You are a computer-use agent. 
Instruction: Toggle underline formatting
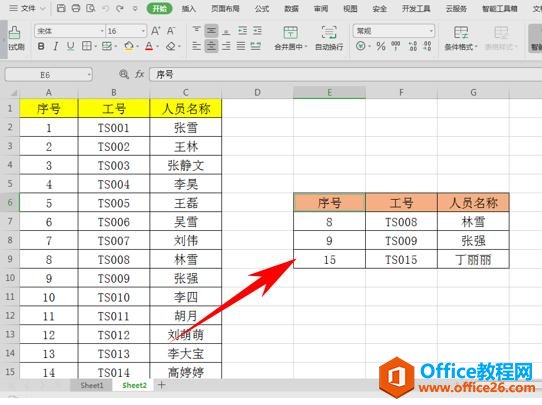71,46
